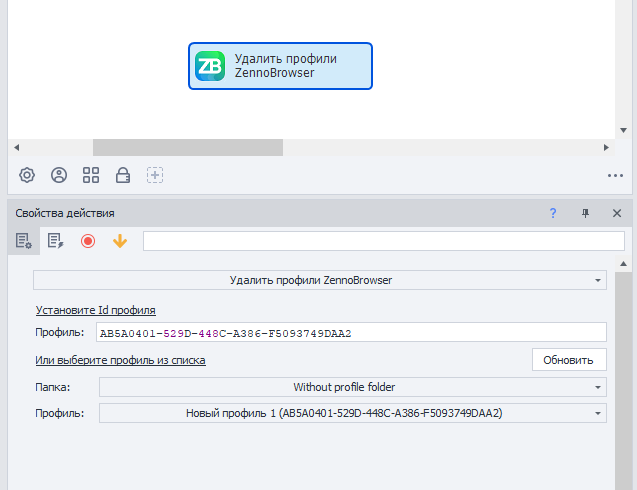Click the dashed-square plus icon
Image resolution: width=637 pixels, height=490 pixels.
[x=155, y=176]
